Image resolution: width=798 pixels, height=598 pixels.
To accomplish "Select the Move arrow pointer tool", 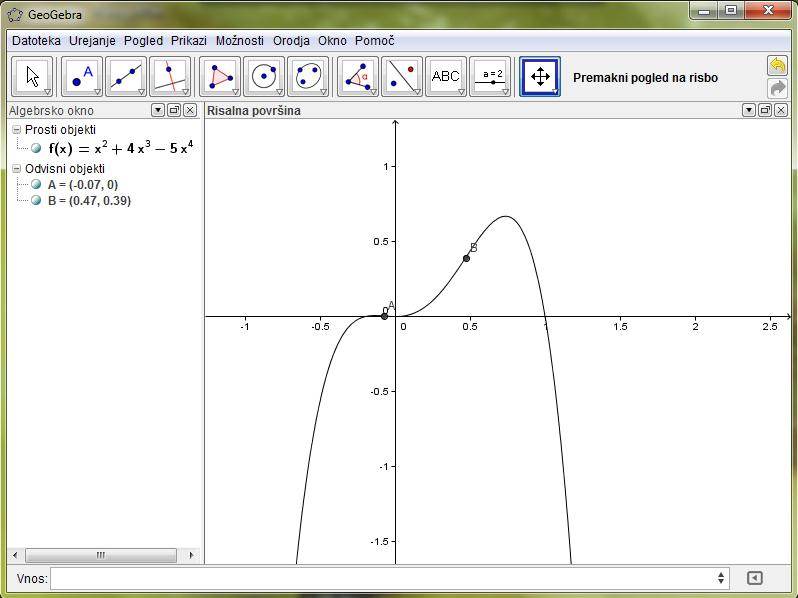I will pyautogui.click(x=33, y=76).
